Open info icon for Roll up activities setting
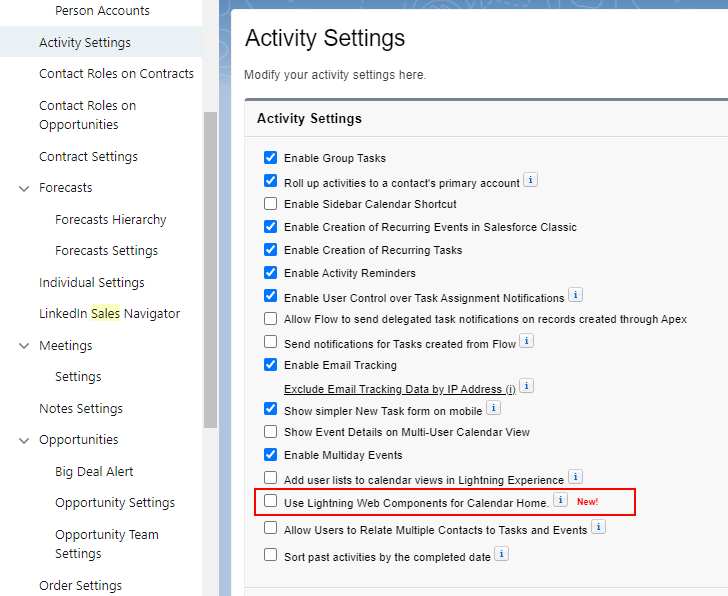The image size is (728, 596). [530, 180]
